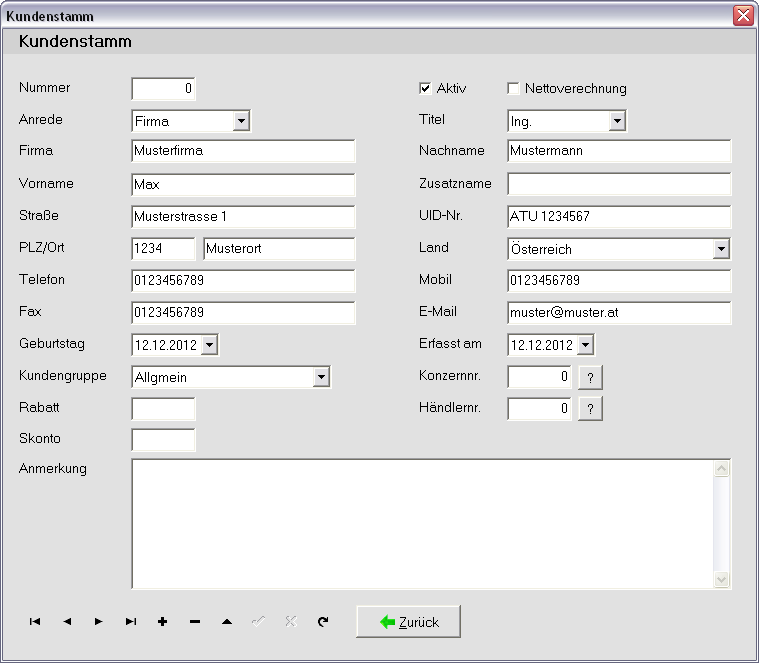Click the Ort field containing Musterort

(279, 249)
